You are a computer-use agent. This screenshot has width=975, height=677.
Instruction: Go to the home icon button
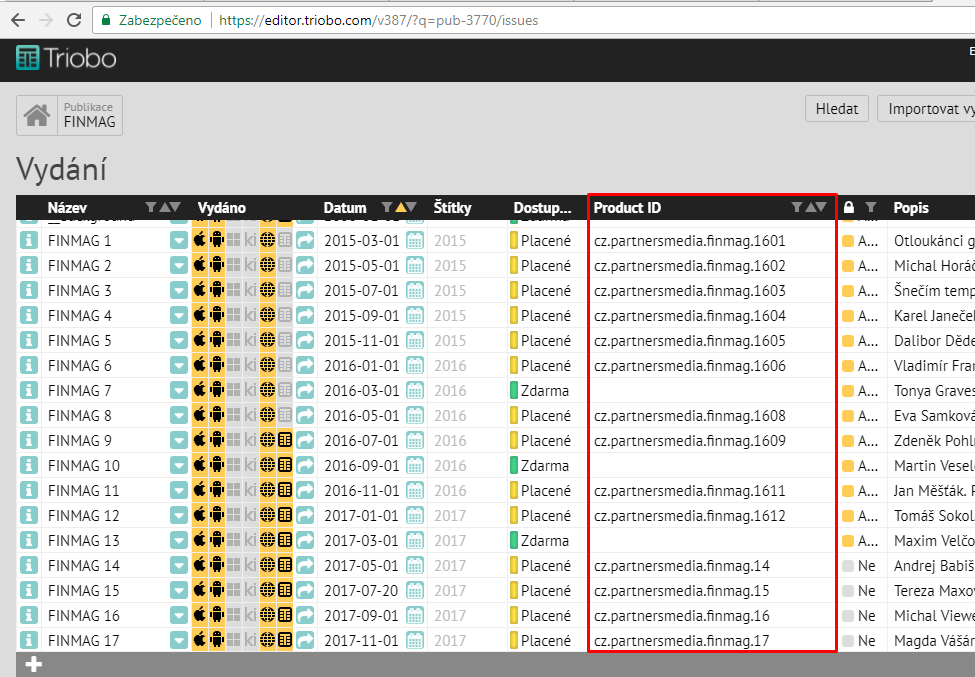point(37,115)
